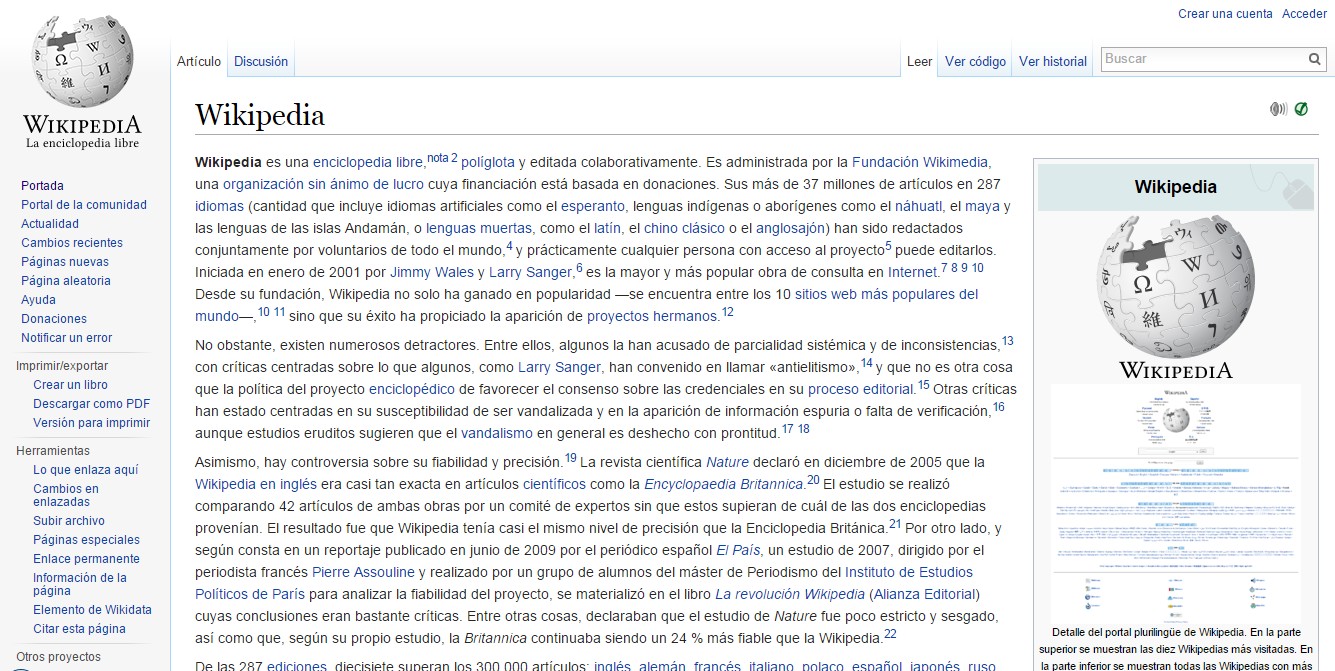The image size is (1335, 671).
Task: Open Fundación Wikimedia link
Action: [920, 162]
